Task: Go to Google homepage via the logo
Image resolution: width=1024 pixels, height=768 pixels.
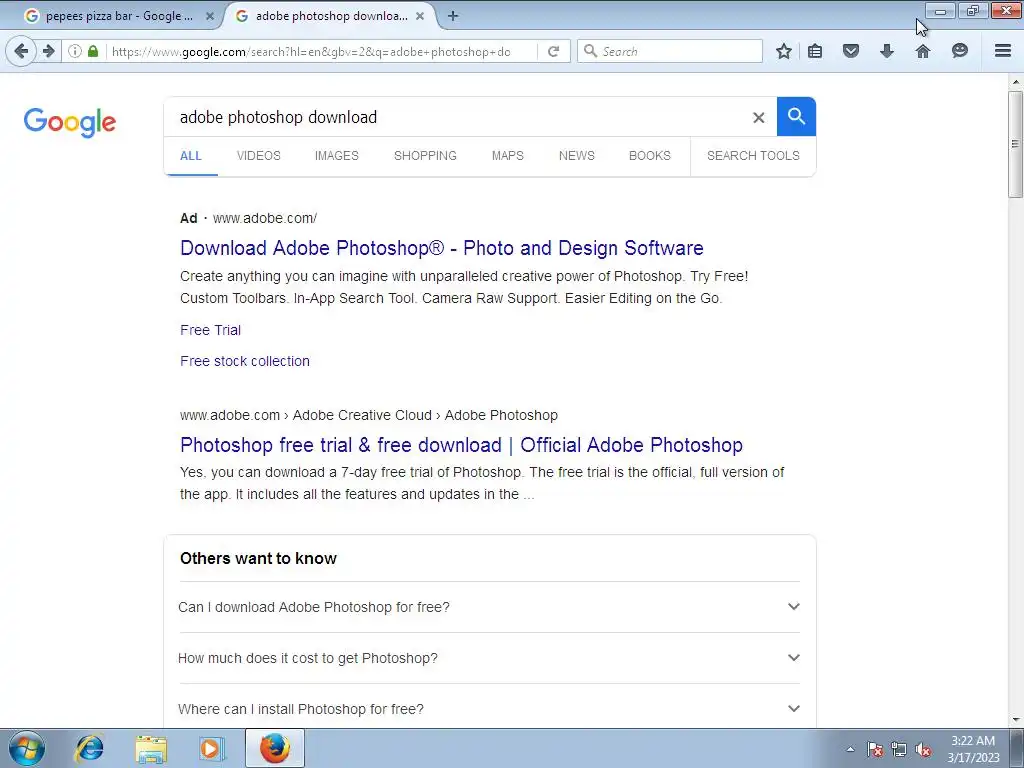Action: (69, 123)
